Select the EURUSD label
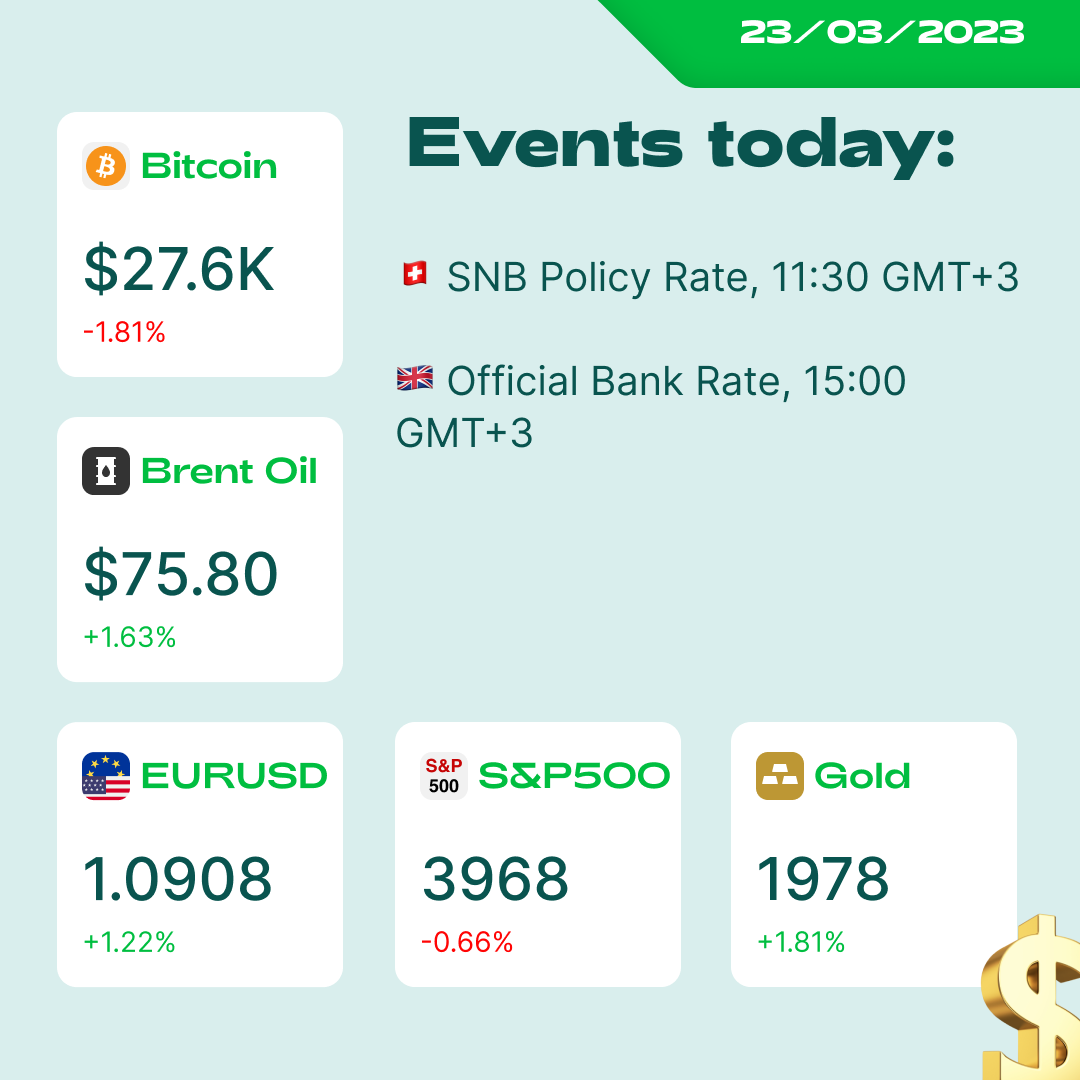Image resolution: width=1080 pixels, height=1080 pixels. point(234,776)
